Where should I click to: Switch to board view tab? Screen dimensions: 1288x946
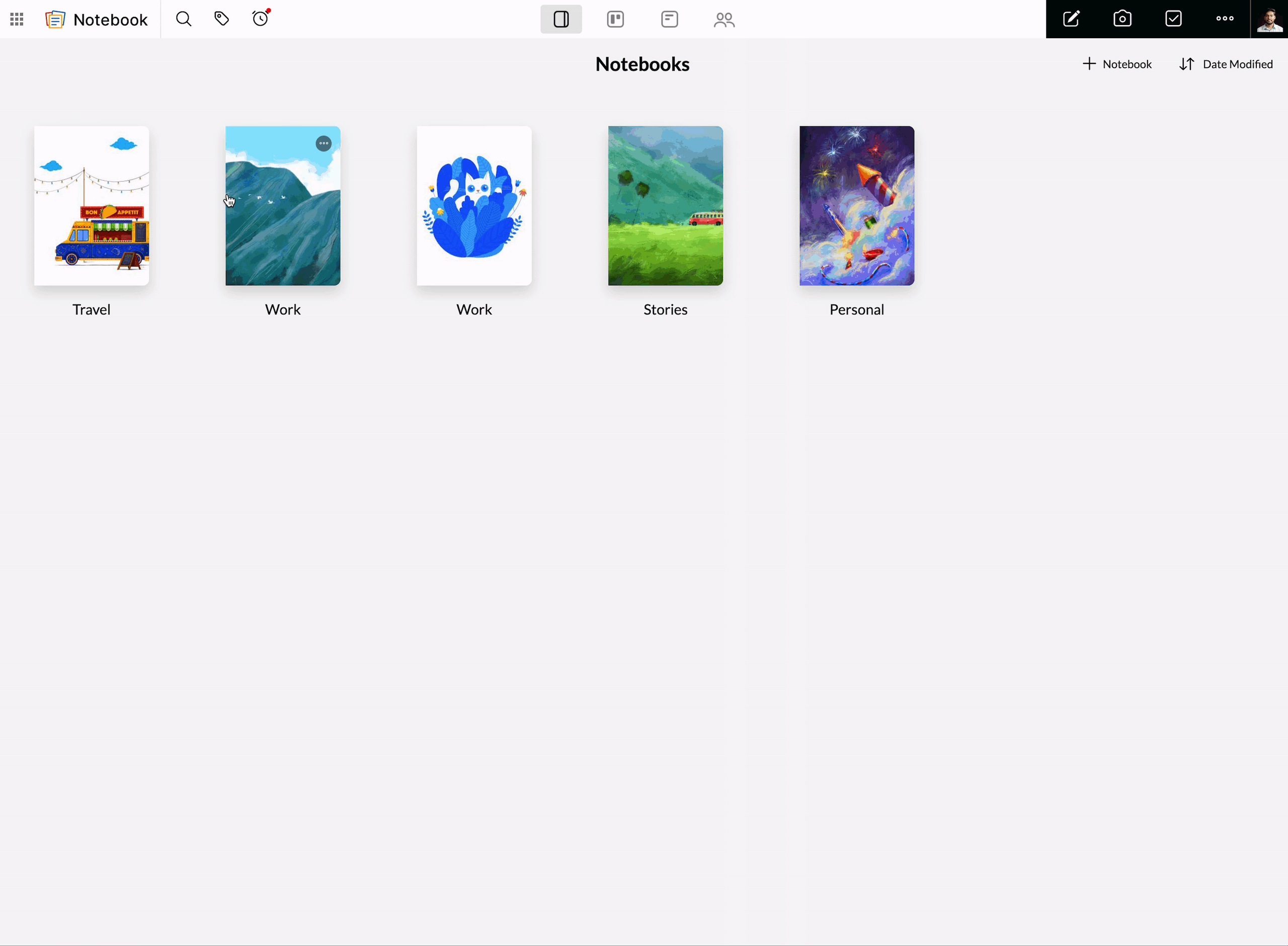[615, 20]
